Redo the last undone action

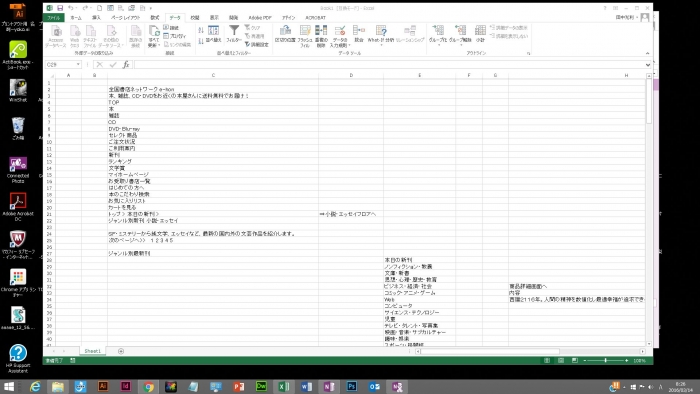(85, 8)
